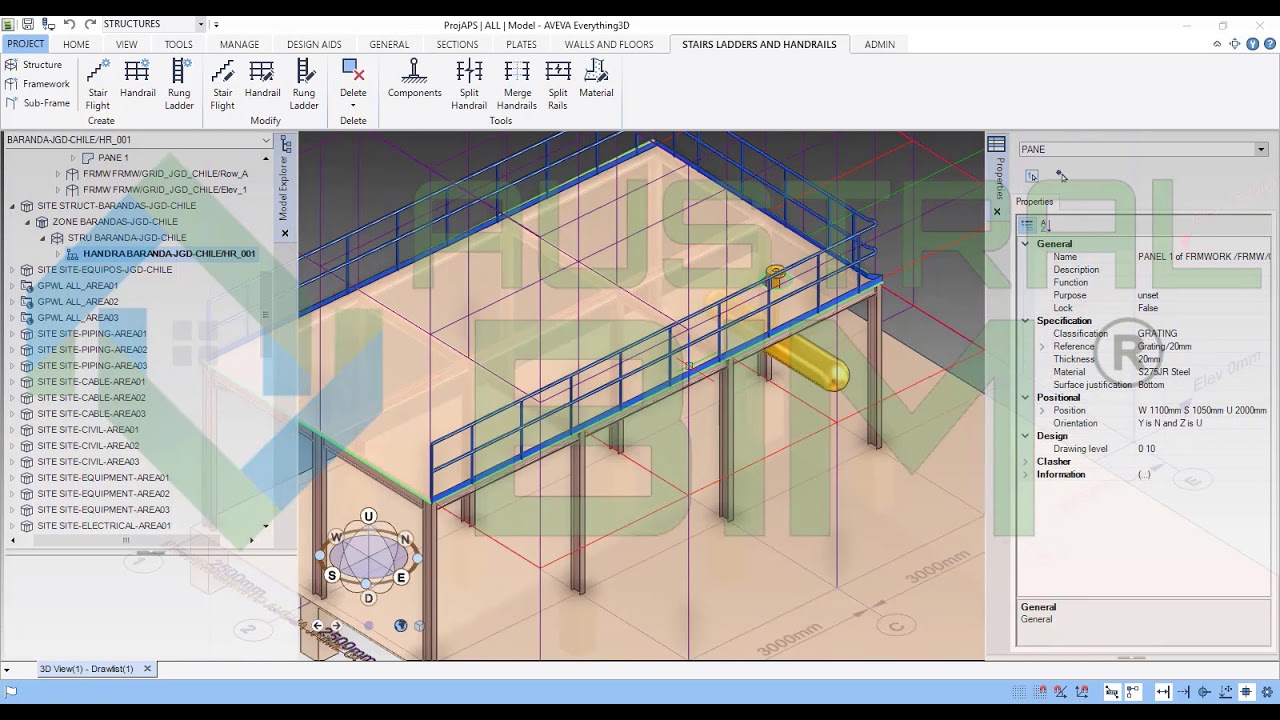1280x720 pixels.
Task: Toggle the grid dots in status bar
Action: (1019, 692)
